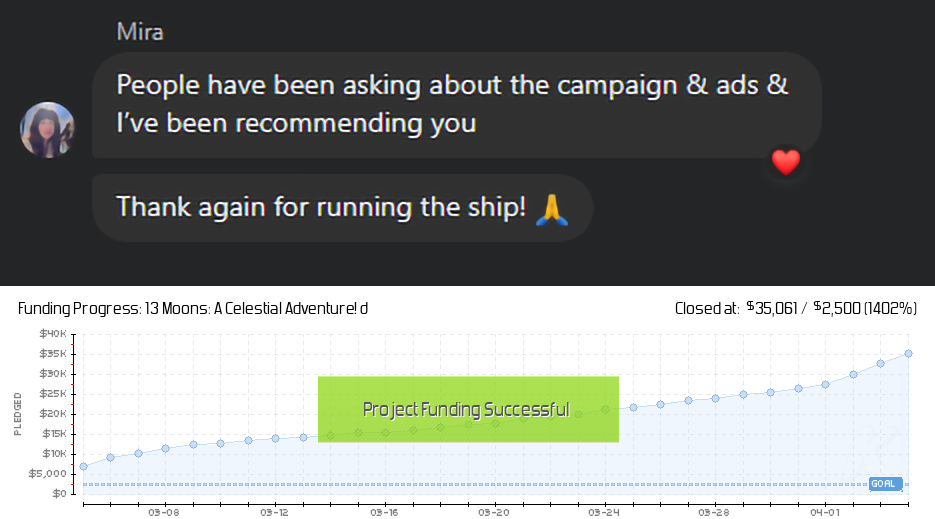This screenshot has width=935, height=519.
Task: Click the green Project Funding Successful banner
Action: click(x=467, y=409)
